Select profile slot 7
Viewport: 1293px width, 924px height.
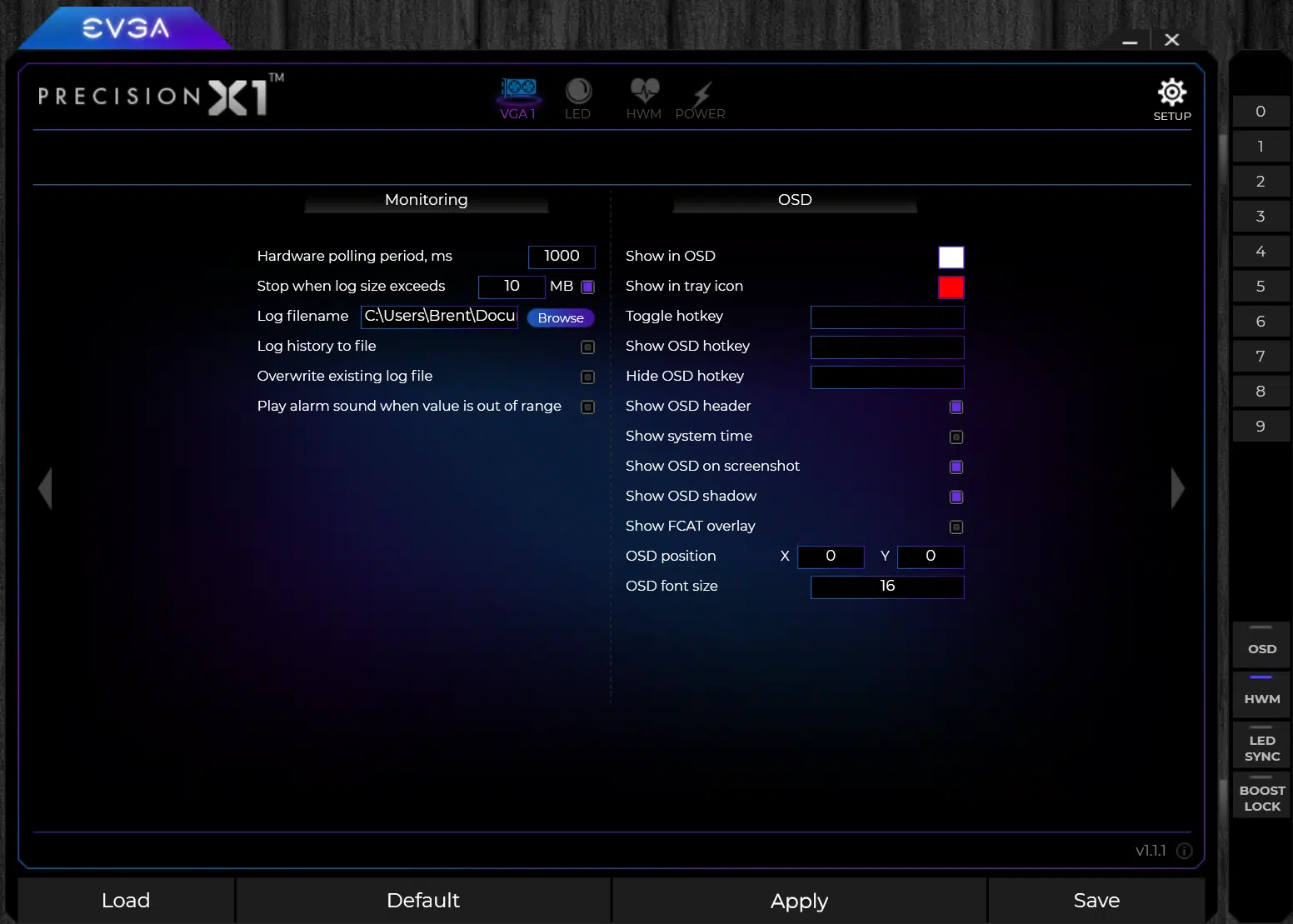tap(1261, 356)
